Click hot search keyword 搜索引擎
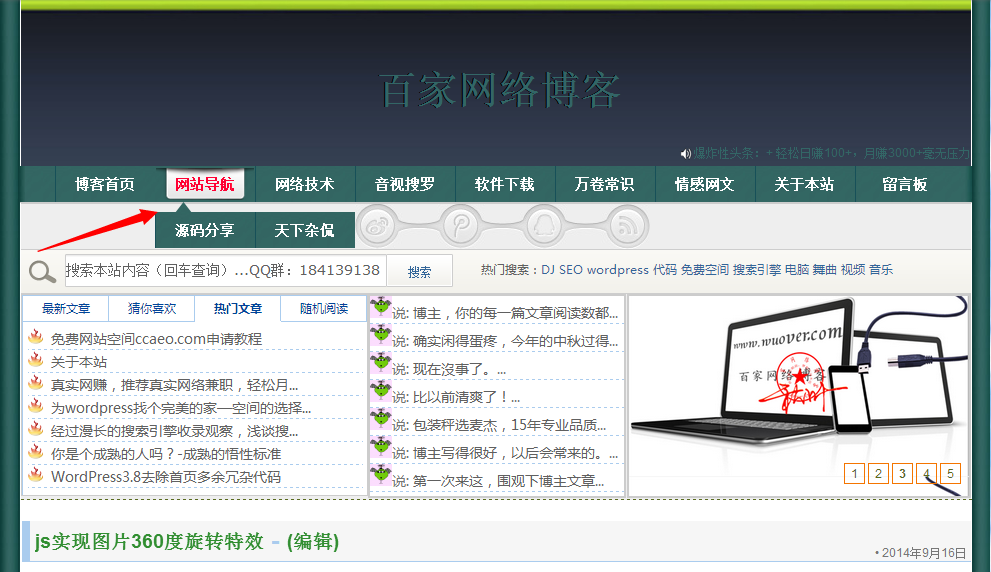 [757, 270]
